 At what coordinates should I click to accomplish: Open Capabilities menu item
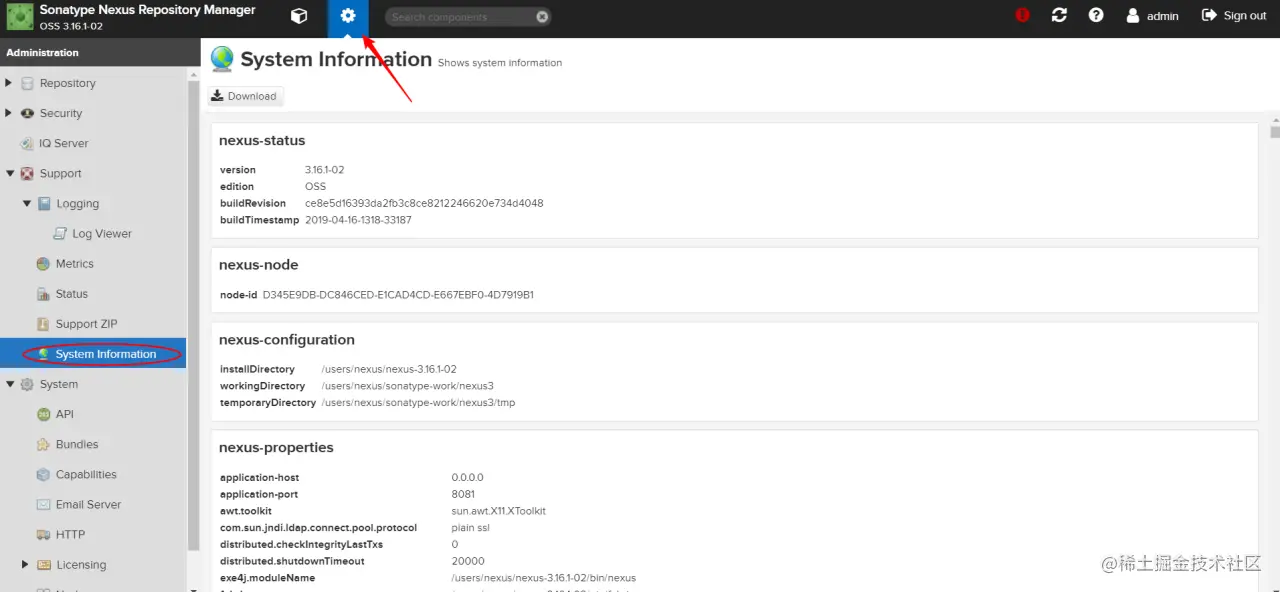[86, 474]
